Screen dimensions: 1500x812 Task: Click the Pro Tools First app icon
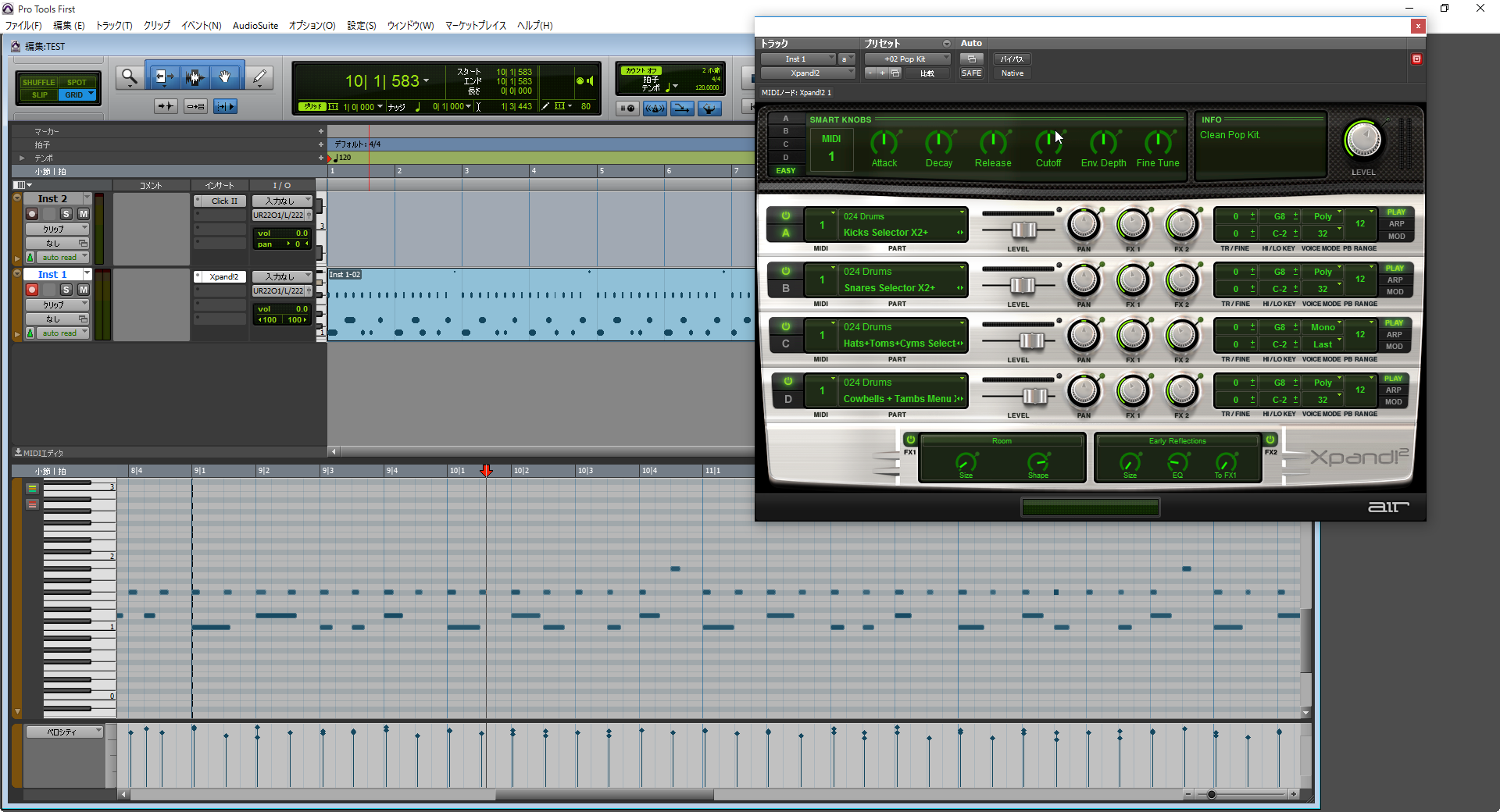click(x=9, y=9)
